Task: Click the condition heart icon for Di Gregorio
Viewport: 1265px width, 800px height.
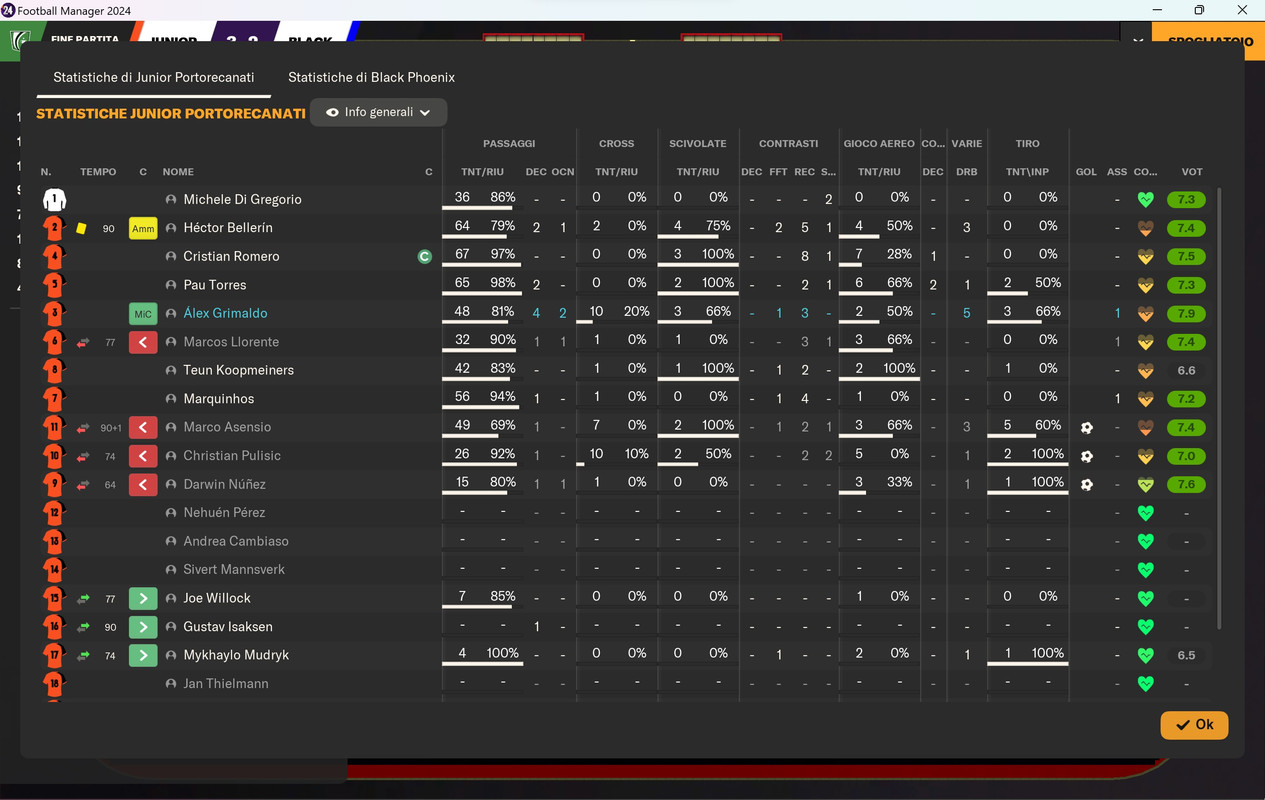Action: tap(1146, 199)
